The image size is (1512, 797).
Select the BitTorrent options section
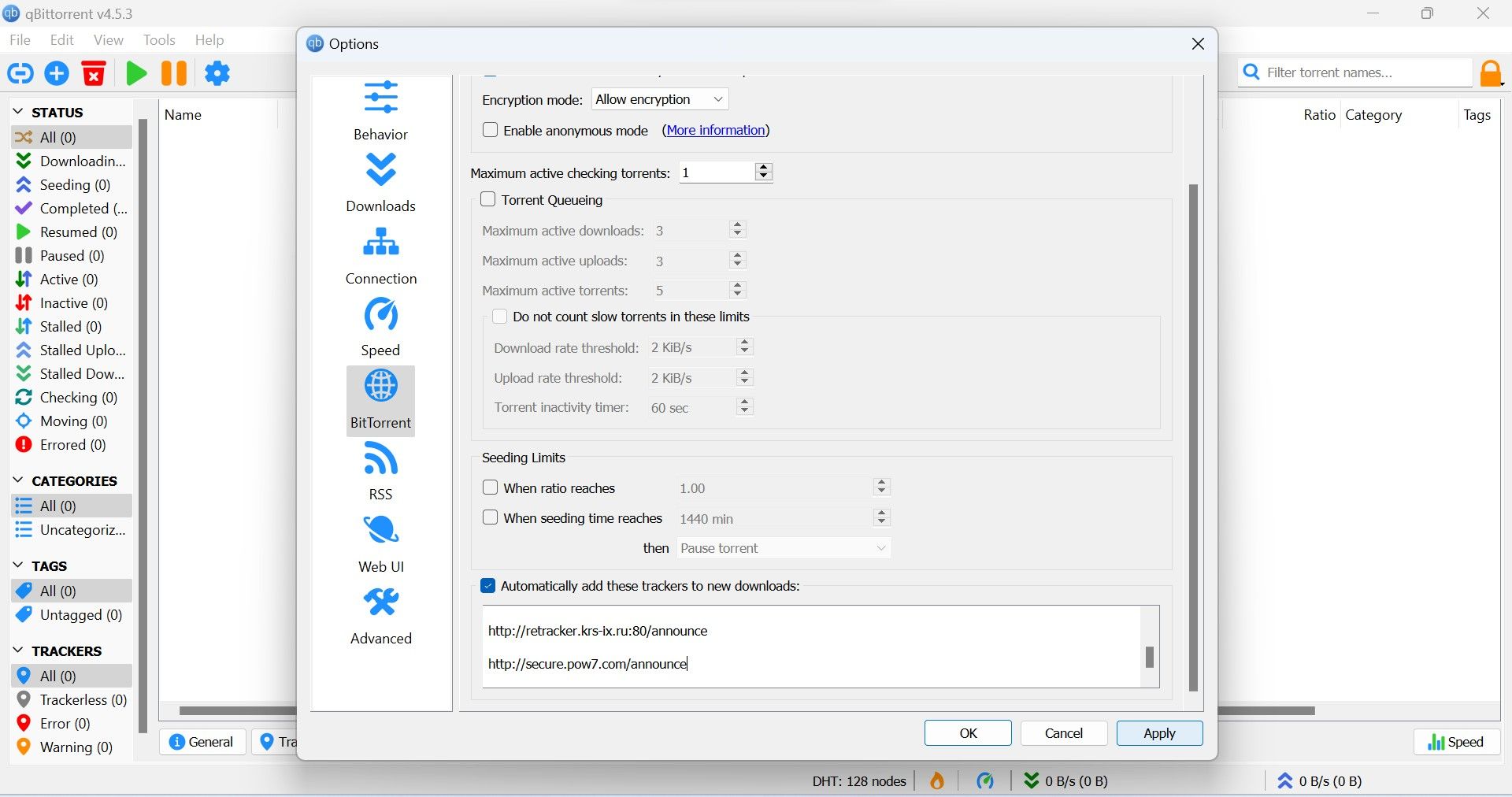point(380,400)
